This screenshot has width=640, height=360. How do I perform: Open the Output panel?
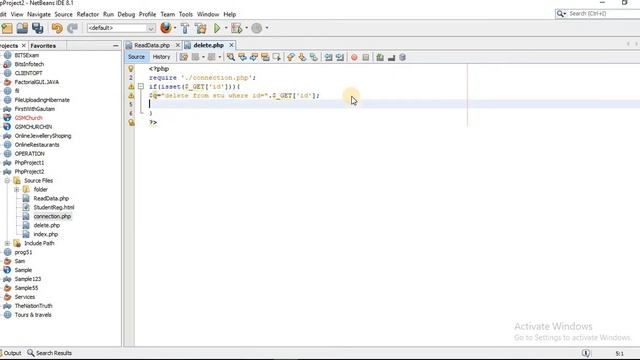(x=12, y=353)
